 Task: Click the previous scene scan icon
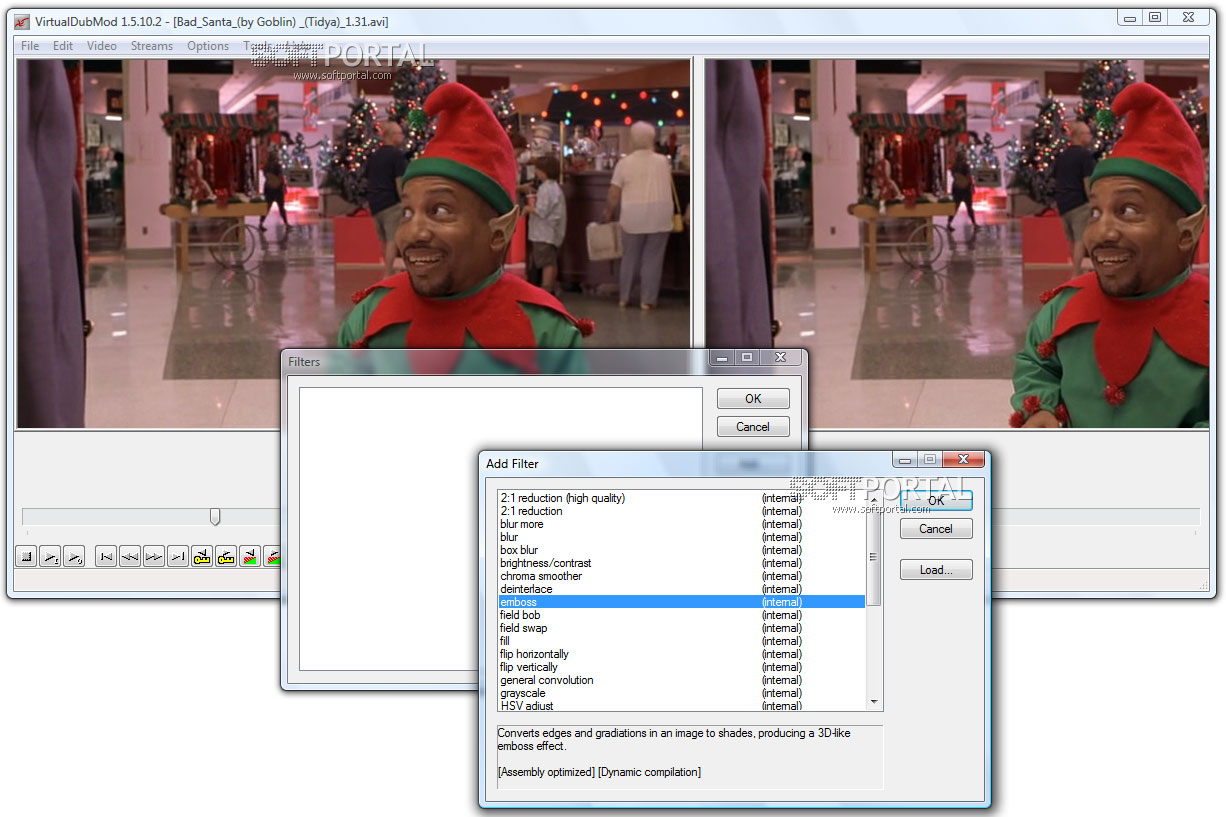coord(250,557)
